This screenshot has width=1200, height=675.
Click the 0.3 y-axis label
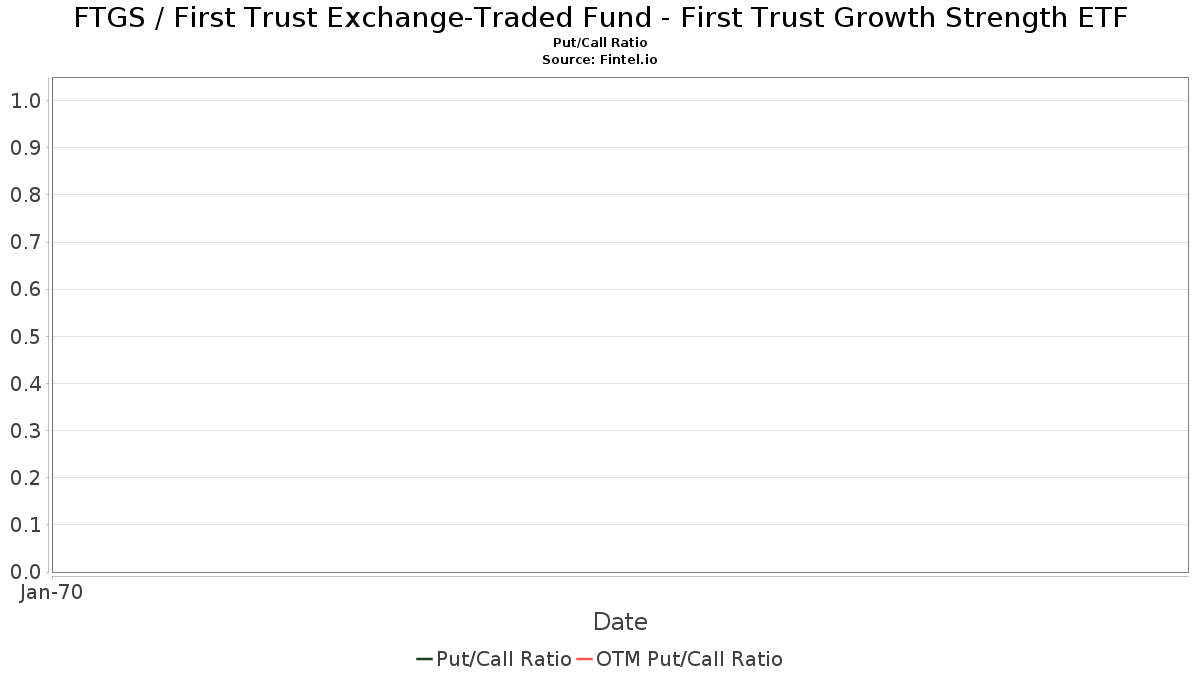tap(25, 431)
